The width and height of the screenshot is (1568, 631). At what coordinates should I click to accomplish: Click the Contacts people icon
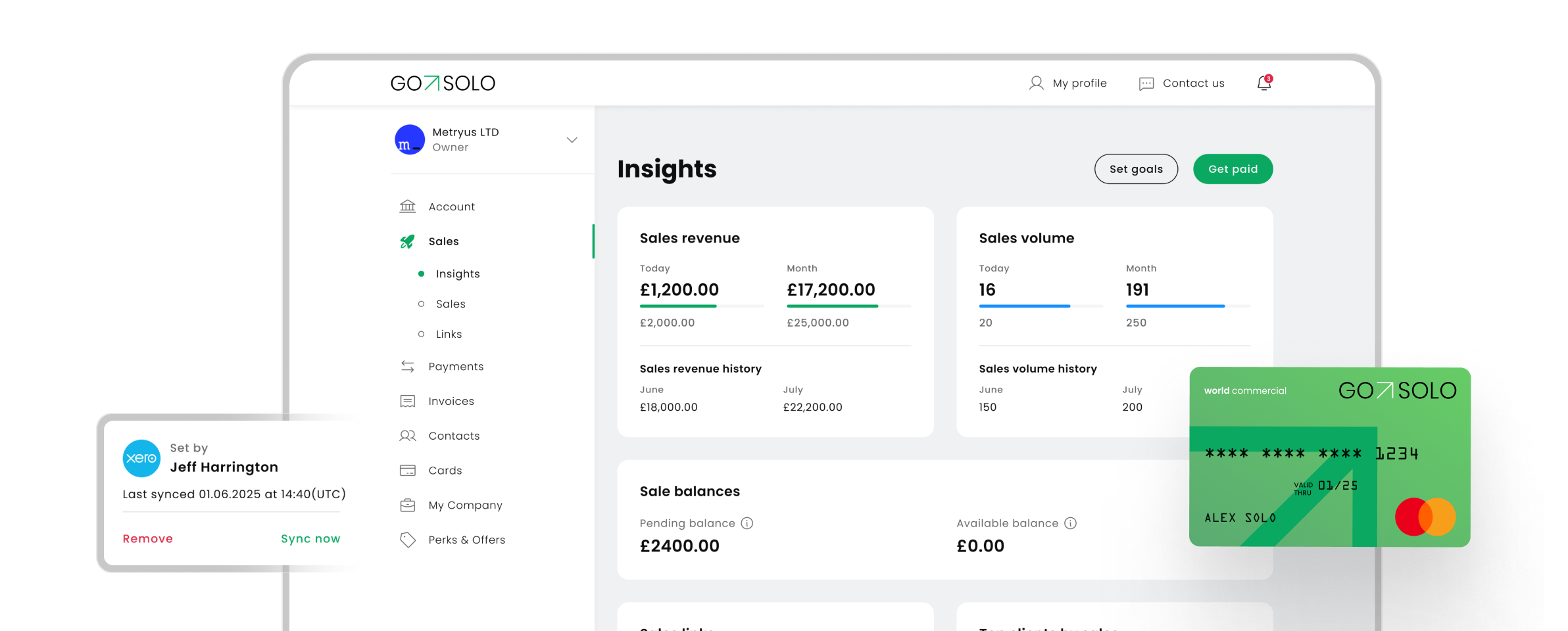click(408, 436)
